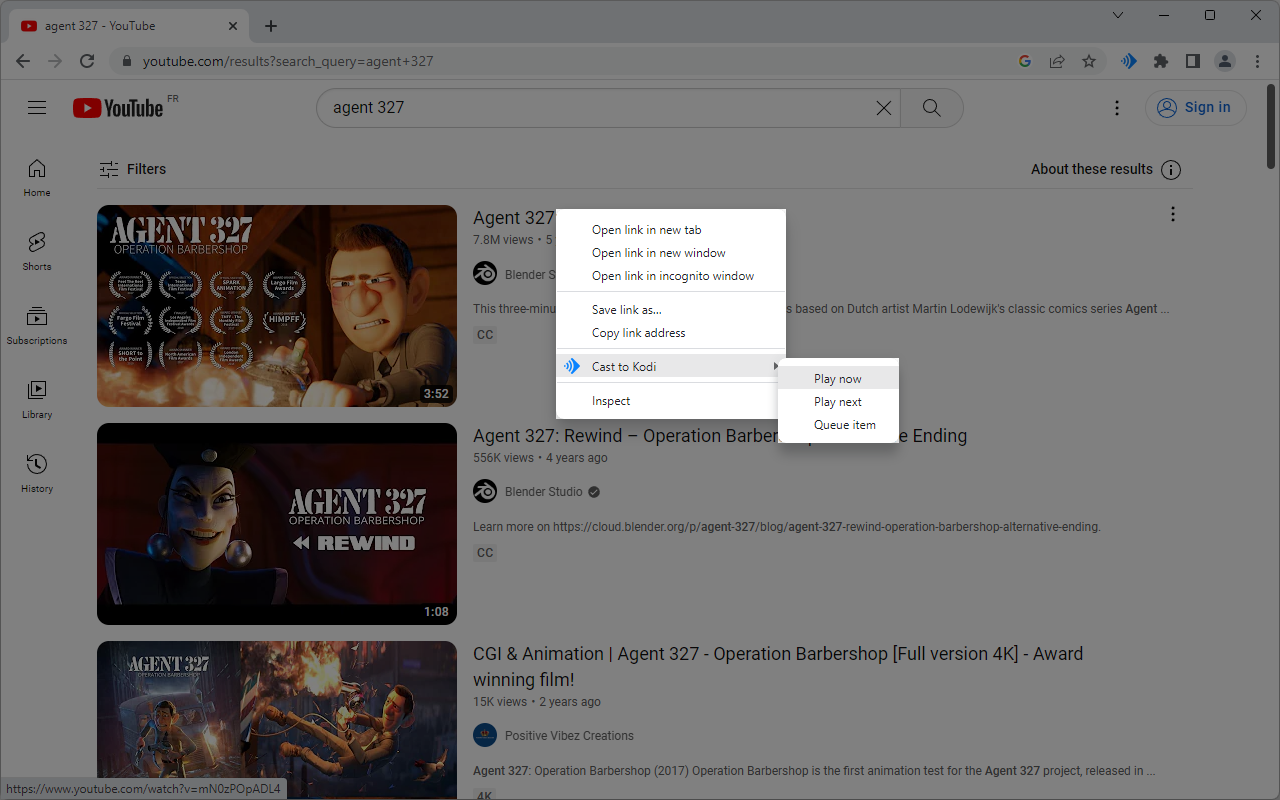The image size is (1280, 800).
Task: Open YouTube settings three-dot menu
Action: (x=1117, y=108)
